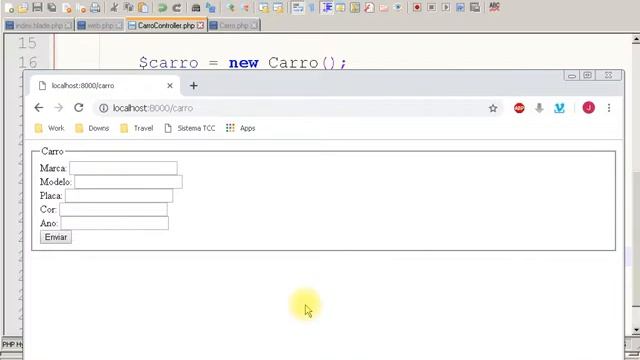This screenshot has width=640, height=360.
Task: Click the Paste clipboard icon in Notepad++
Action: click(x=143, y=7)
